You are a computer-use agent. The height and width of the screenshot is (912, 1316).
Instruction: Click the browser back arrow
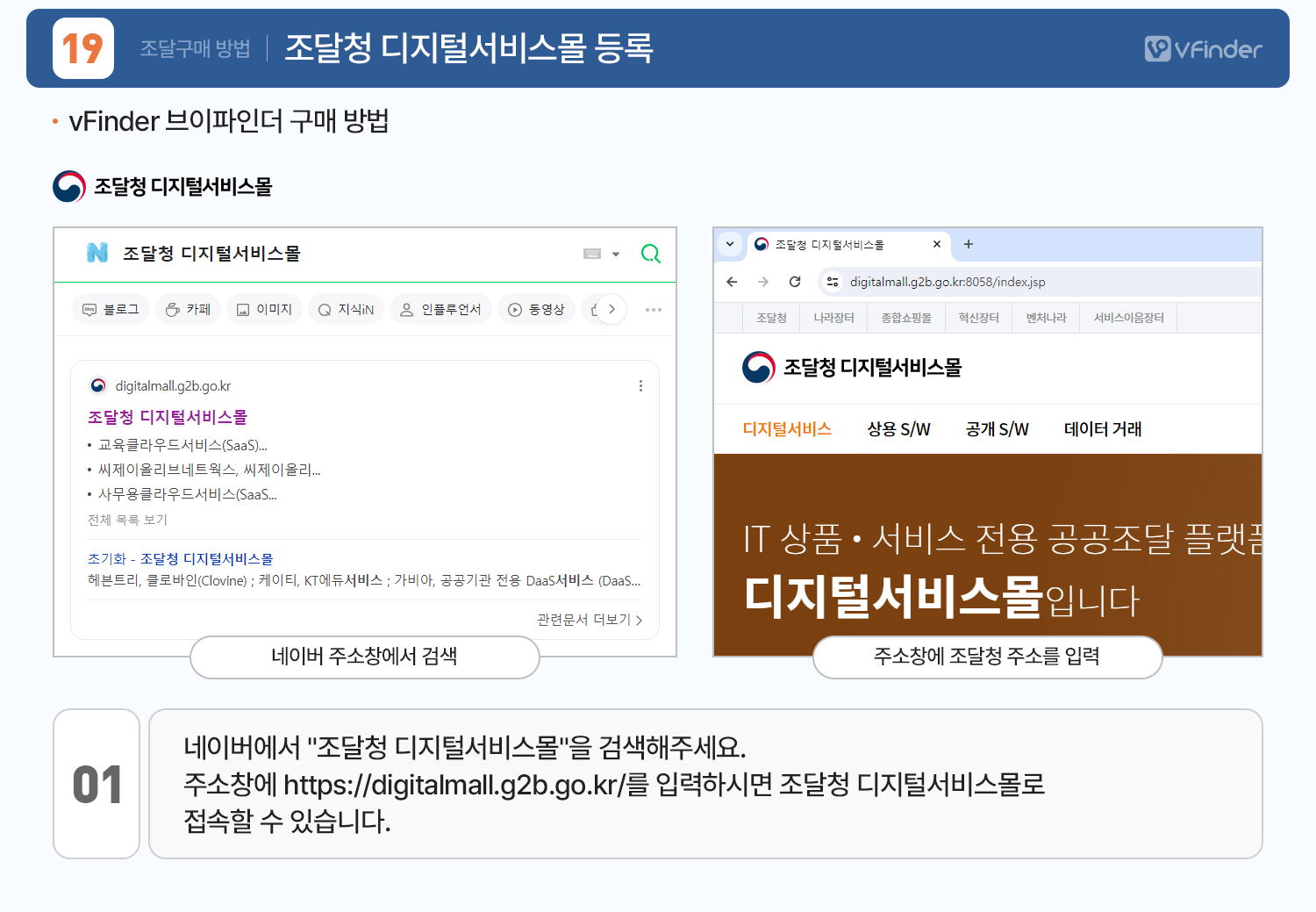click(732, 282)
